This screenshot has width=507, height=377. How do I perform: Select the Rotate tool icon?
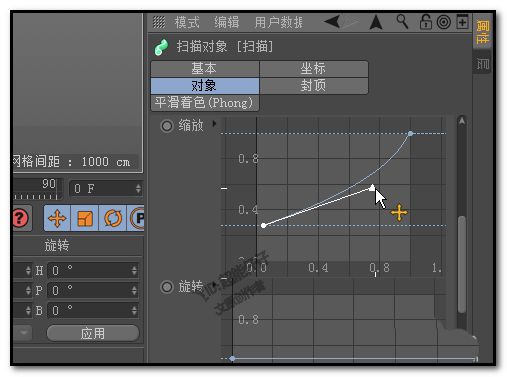[113, 219]
